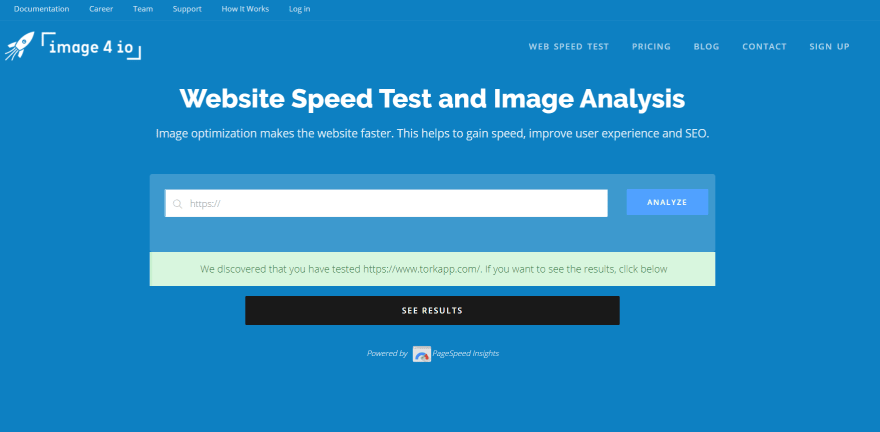
Task: Click the SEE RESULTS button
Action: pos(432,310)
